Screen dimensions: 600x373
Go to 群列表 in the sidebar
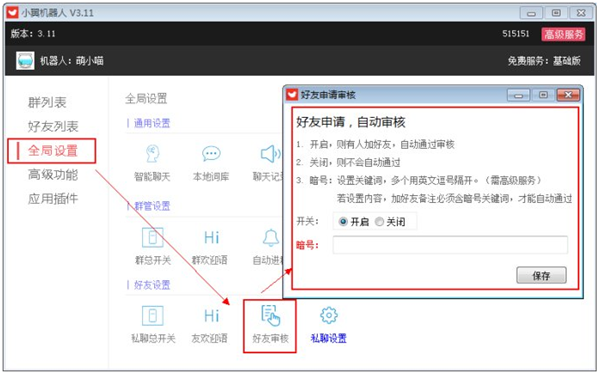click(47, 103)
